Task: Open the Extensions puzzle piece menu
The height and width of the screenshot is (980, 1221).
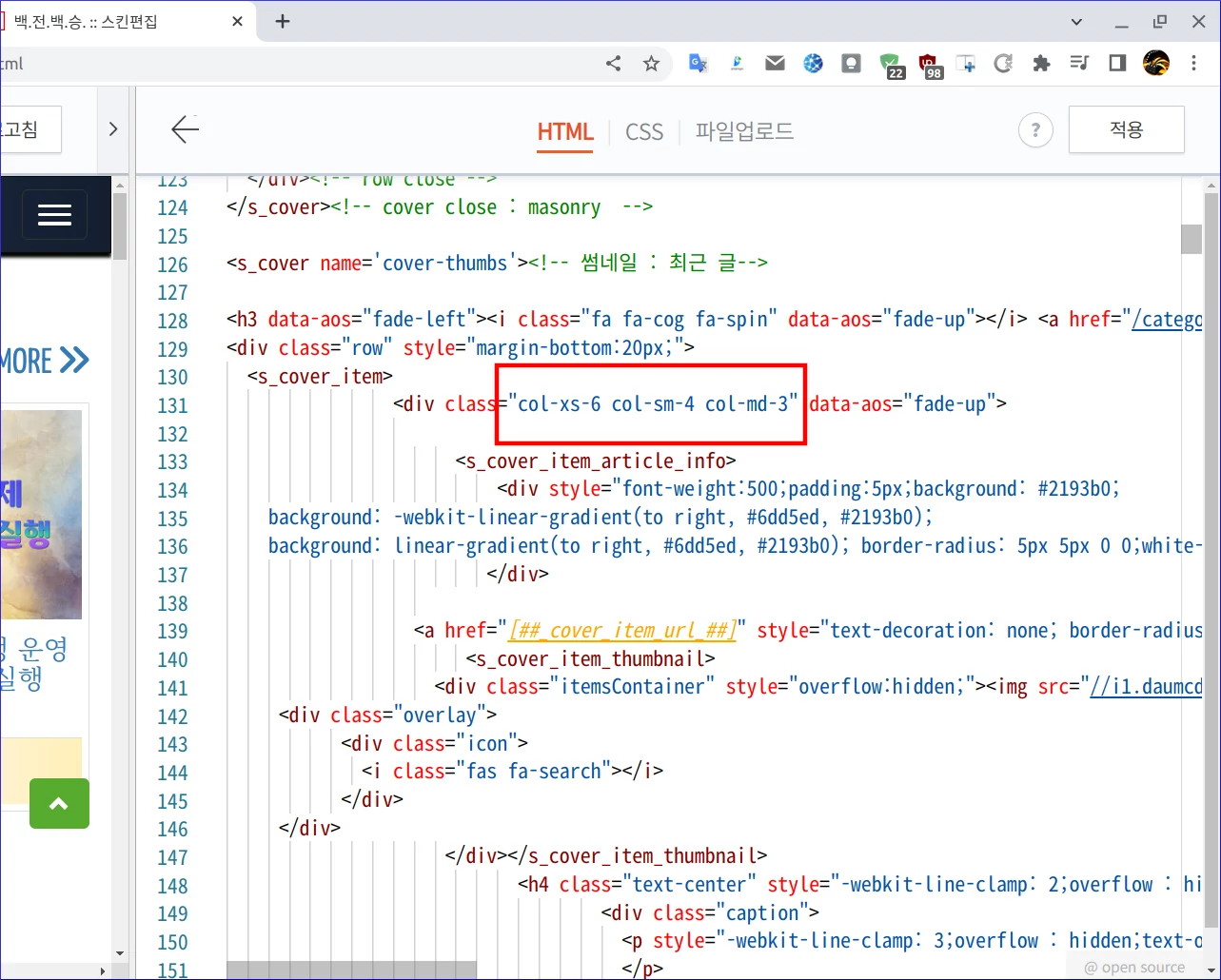Action: tap(1041, 64)
